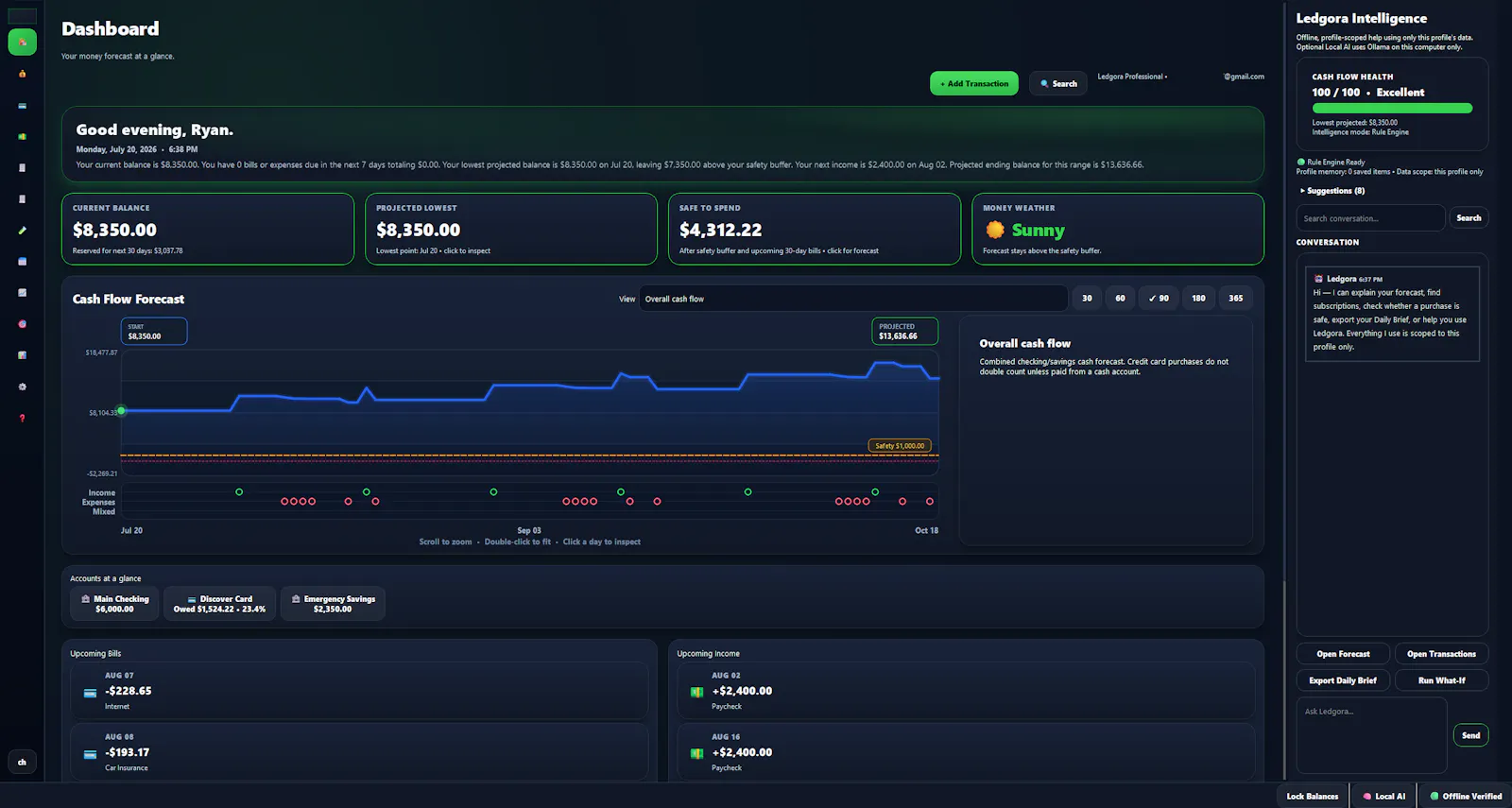The width and height of the screenshot is (1512, 808).
Task: Select the 365-day forecast range
Action: pos(1236,299)
